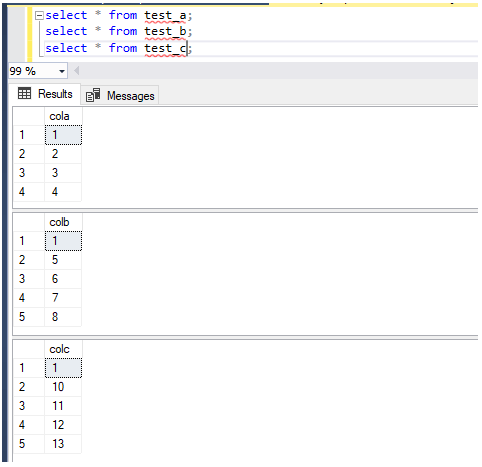Select row header 5 in the colc grid
This screenshot has width=482, height=467.
(29, 444)
